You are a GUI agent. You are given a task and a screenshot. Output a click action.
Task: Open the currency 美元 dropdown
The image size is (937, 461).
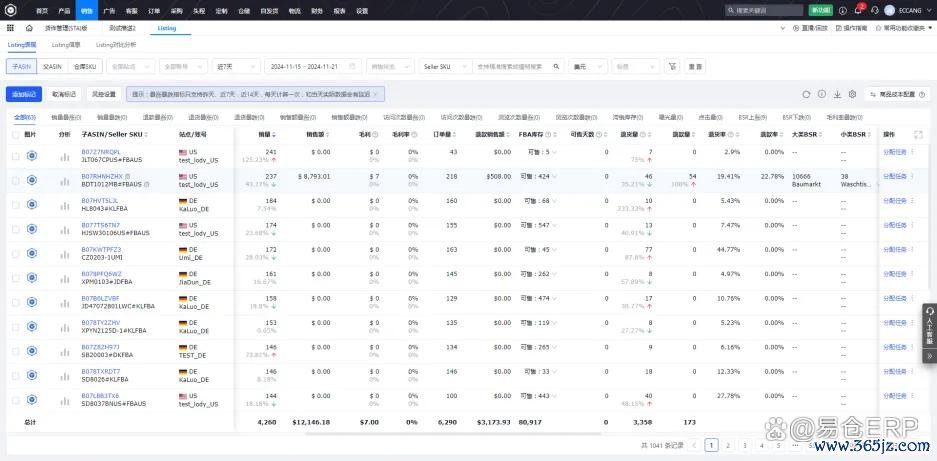[588, 66]
